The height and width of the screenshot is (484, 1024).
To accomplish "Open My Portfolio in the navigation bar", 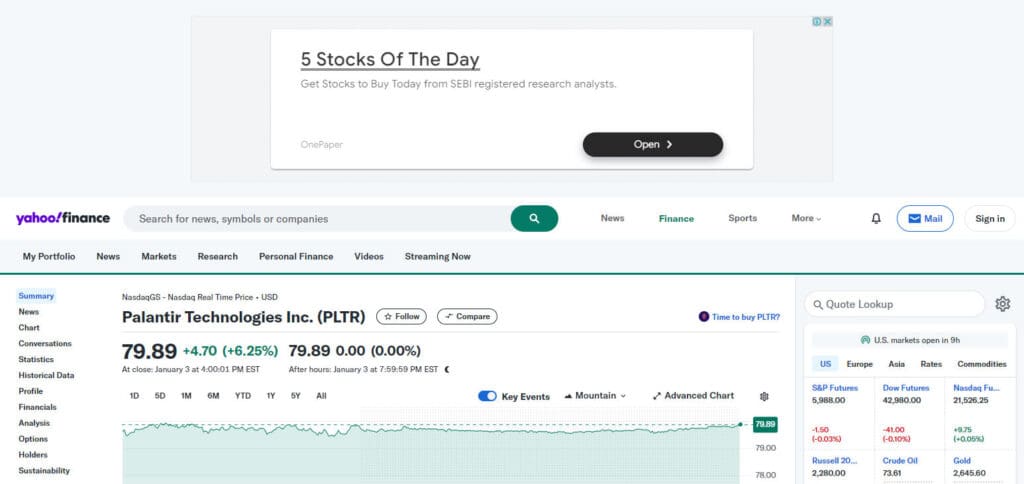I will click(x=49, y=257).
